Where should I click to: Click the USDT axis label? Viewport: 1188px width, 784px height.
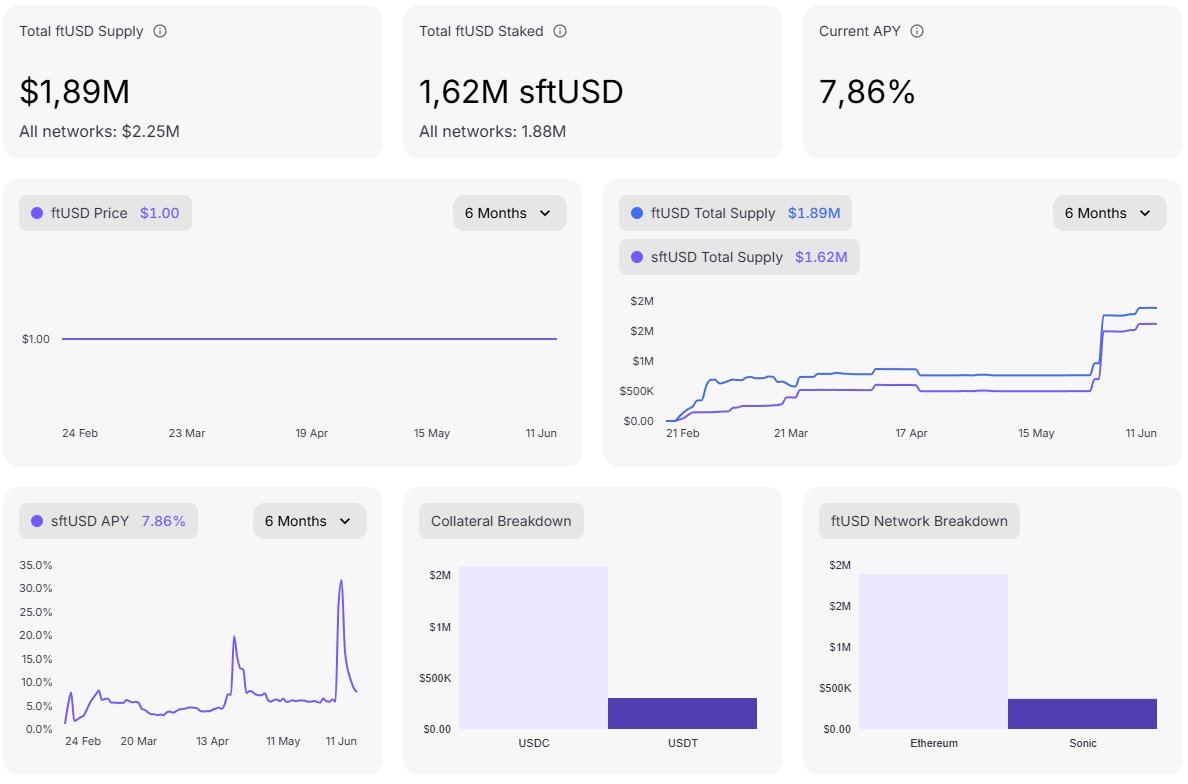[x=683, y=743]
